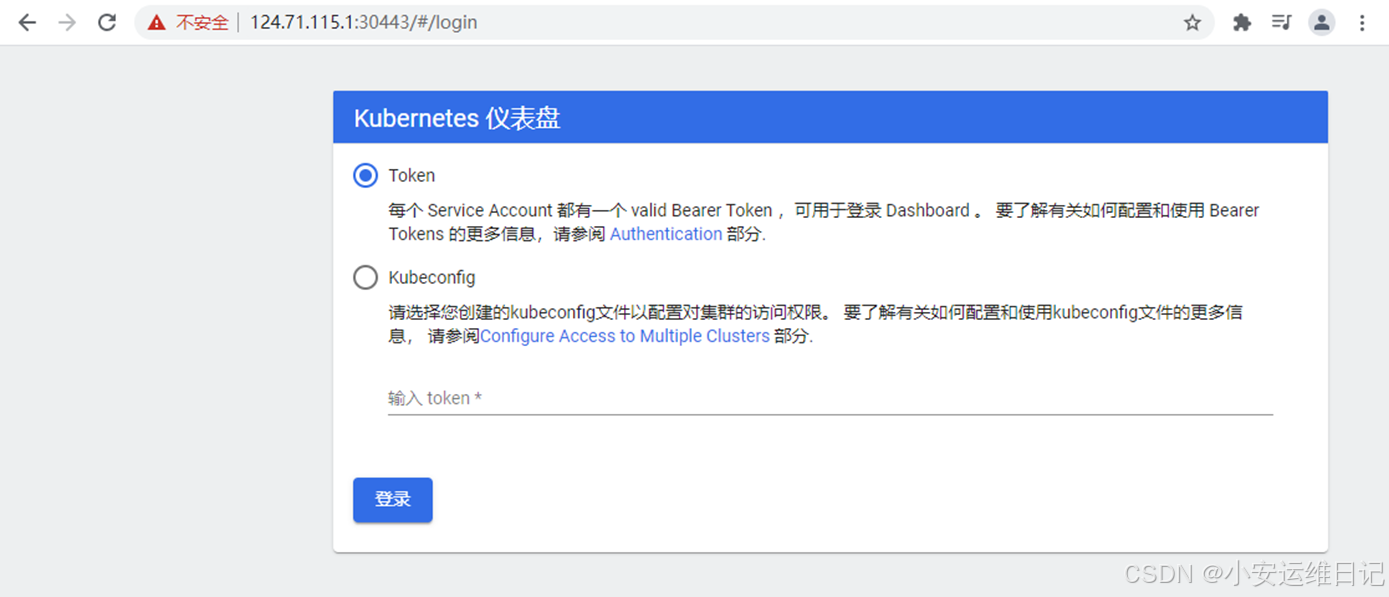
Task: Click the Token option label text
Action: tap(412, 176)
